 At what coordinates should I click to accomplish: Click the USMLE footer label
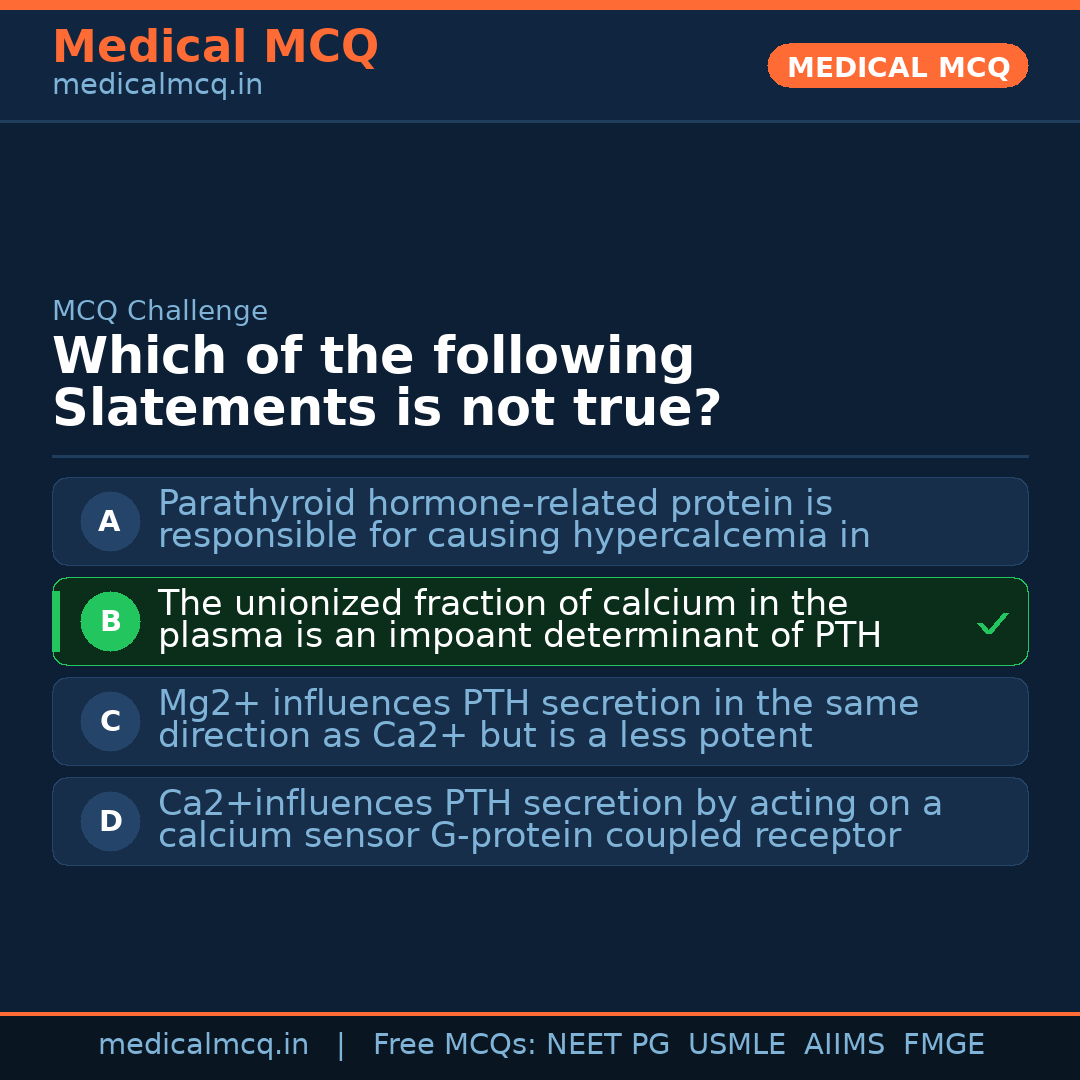click(x=736, y=1045)
